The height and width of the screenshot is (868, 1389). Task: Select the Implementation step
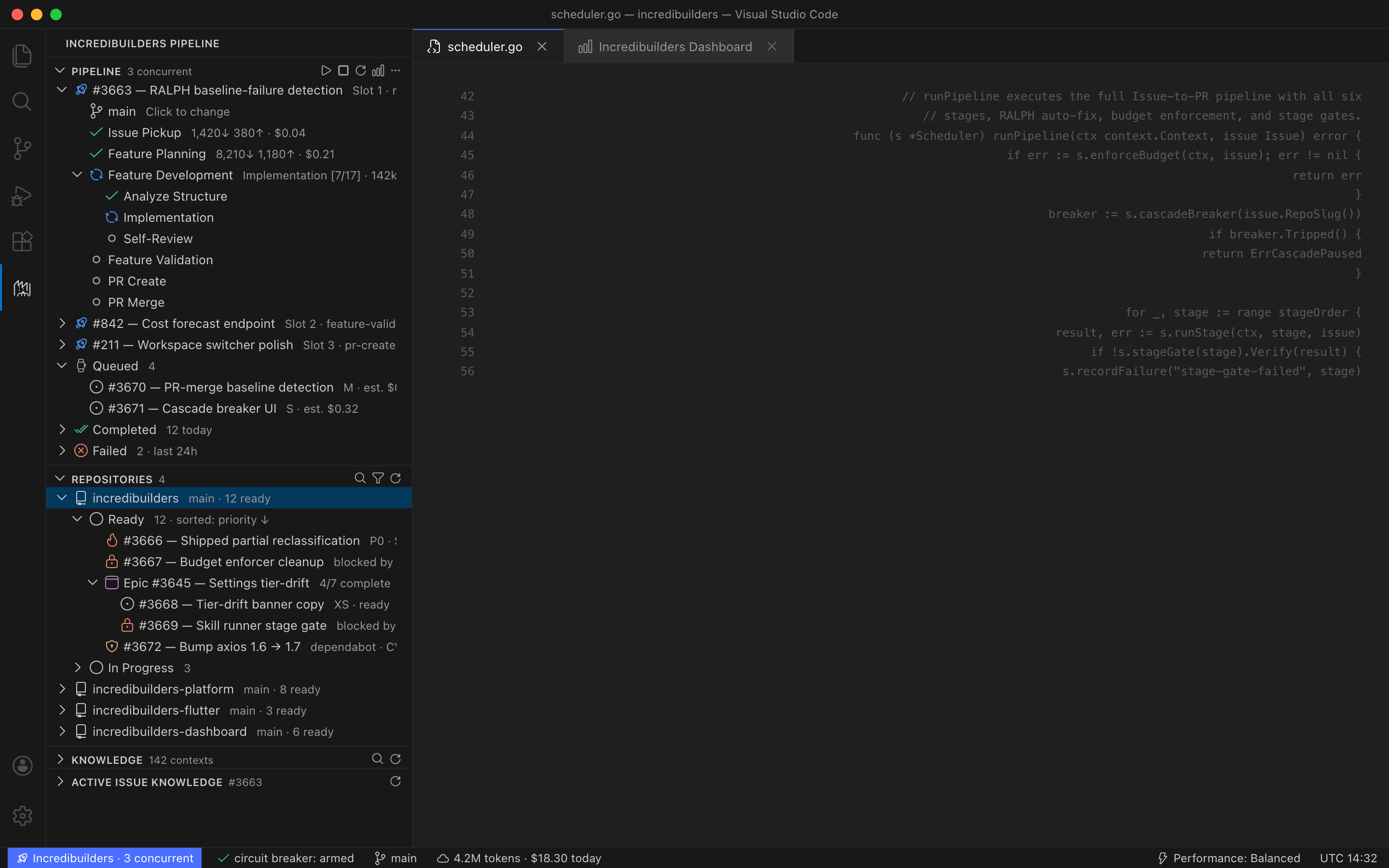(229, 217)
